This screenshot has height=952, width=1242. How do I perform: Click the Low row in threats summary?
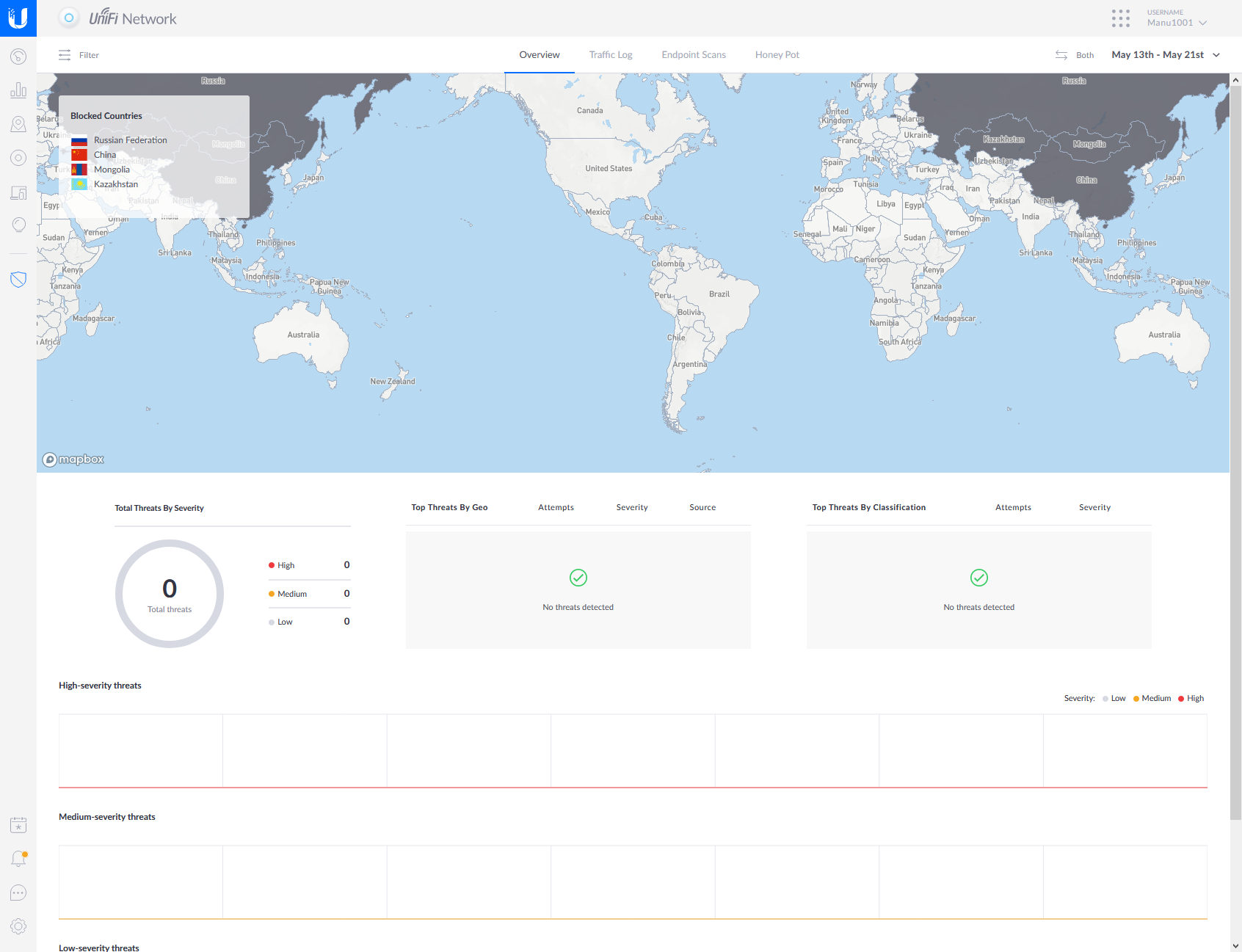[309, 622]
